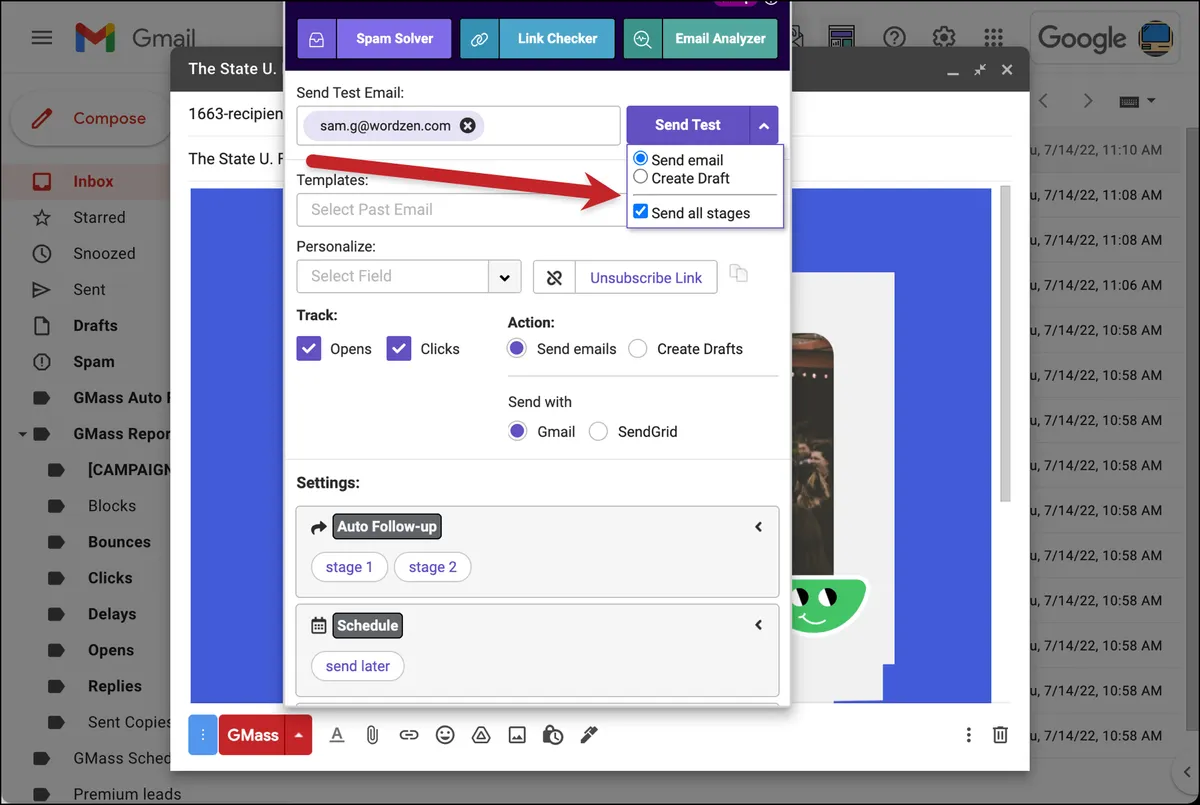Click the red GMass send button
Image resolution: width=1200 pixels, height=805 pixels.
[252, 735]
